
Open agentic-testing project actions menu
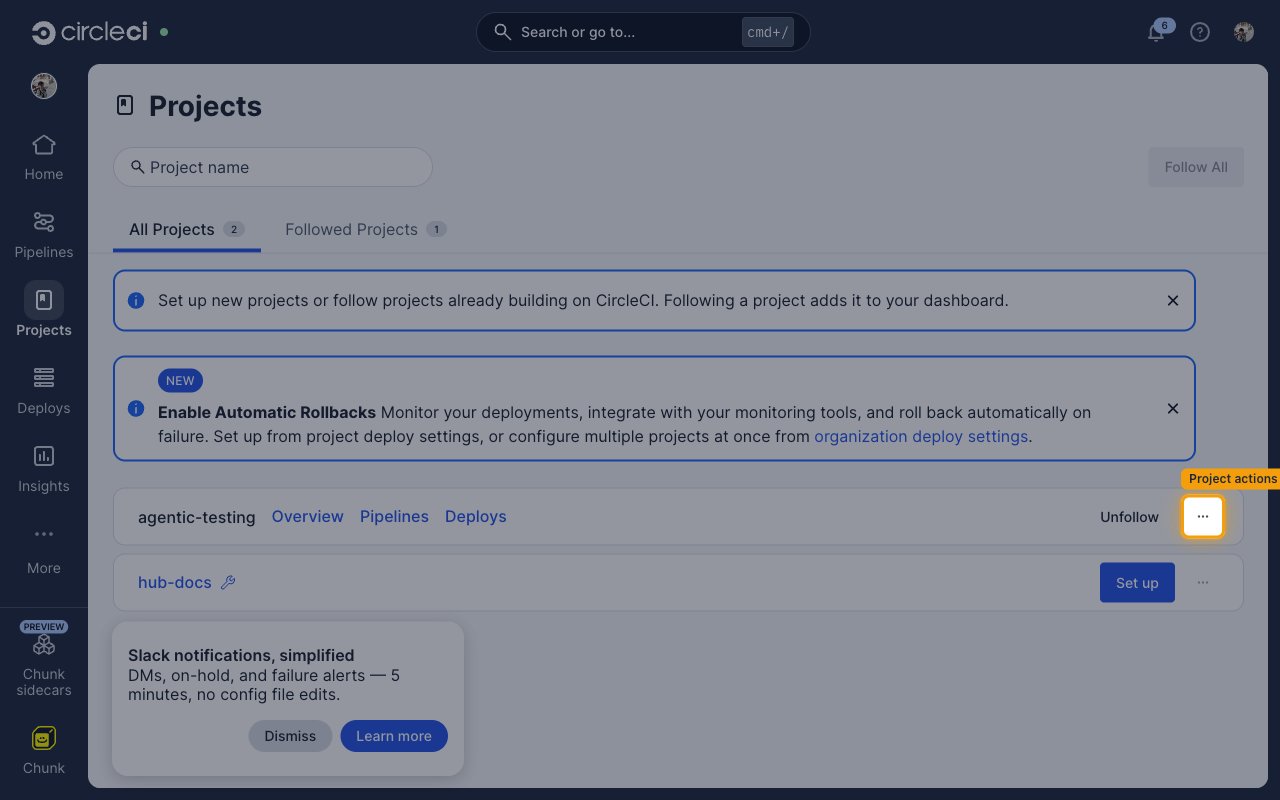pos(1203,517)
